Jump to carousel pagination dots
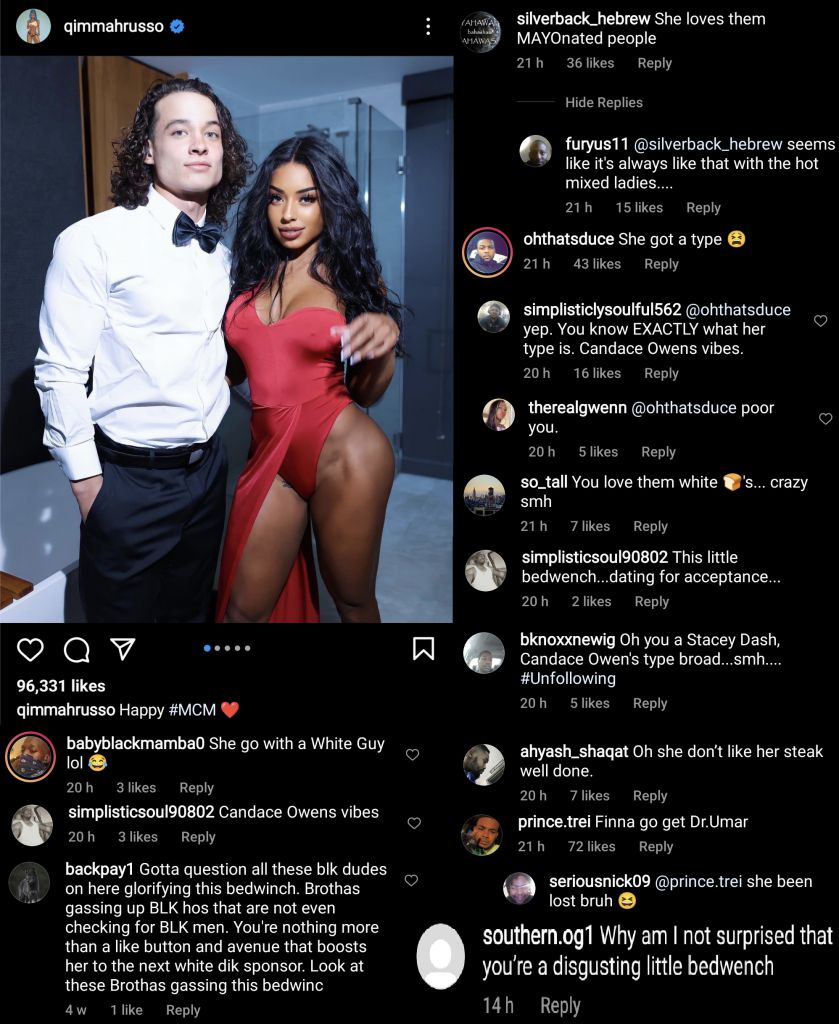The width and height of the screenshot is (839, 1024). pos(227,648)
